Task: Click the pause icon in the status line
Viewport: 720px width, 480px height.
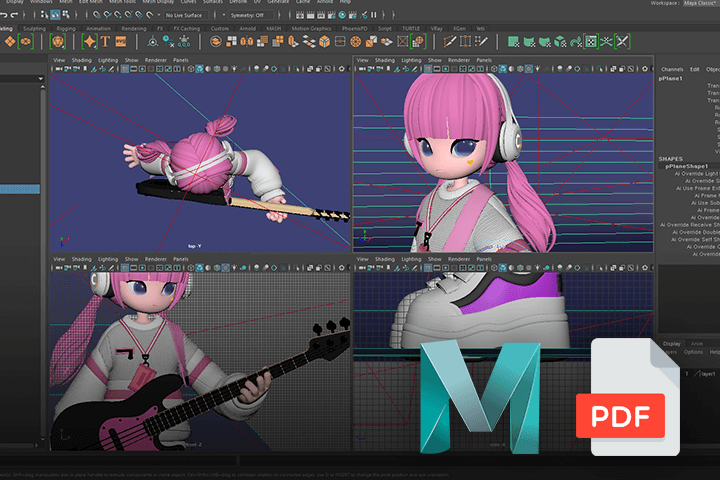Action: tap(374, 15)
